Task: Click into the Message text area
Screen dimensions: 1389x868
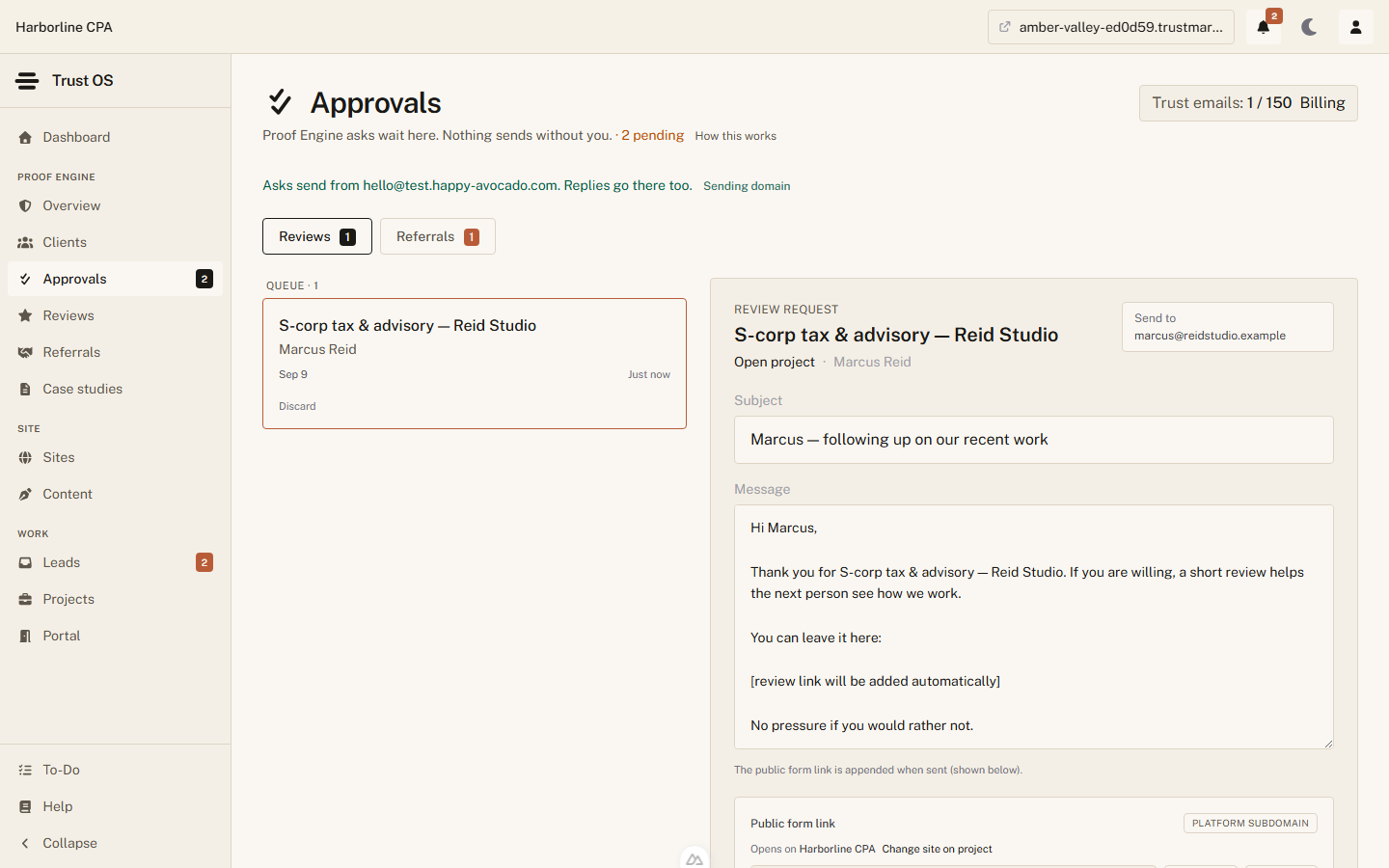Action: tap(1034, 627)
